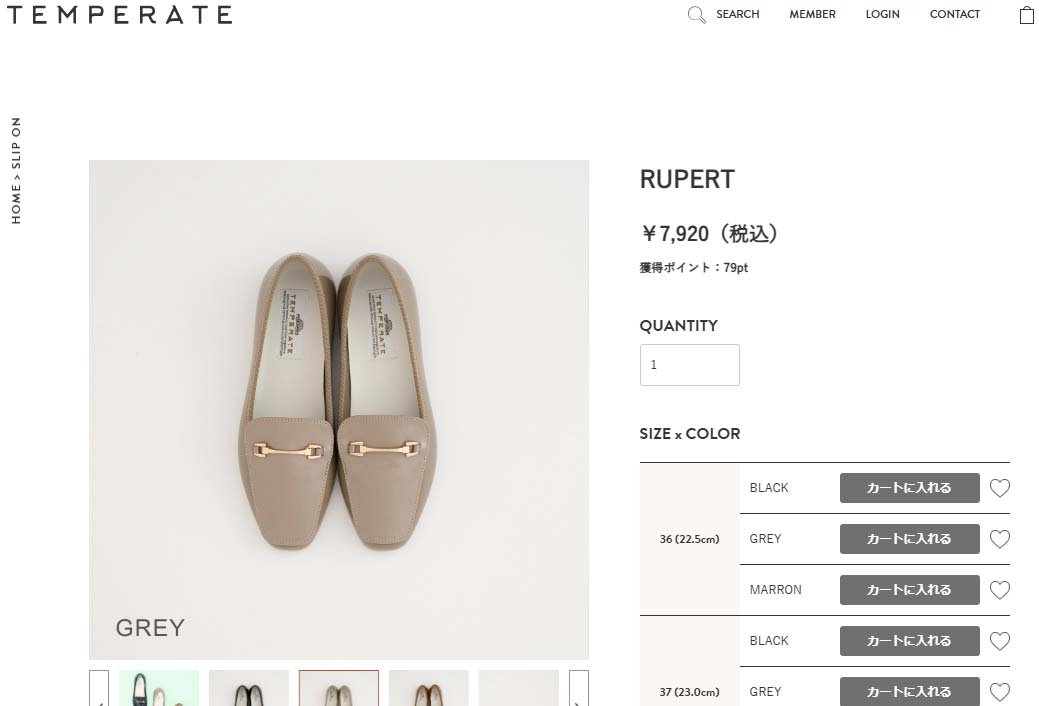
Task: Open the MEMBER menu item
Action: [812, 15]
